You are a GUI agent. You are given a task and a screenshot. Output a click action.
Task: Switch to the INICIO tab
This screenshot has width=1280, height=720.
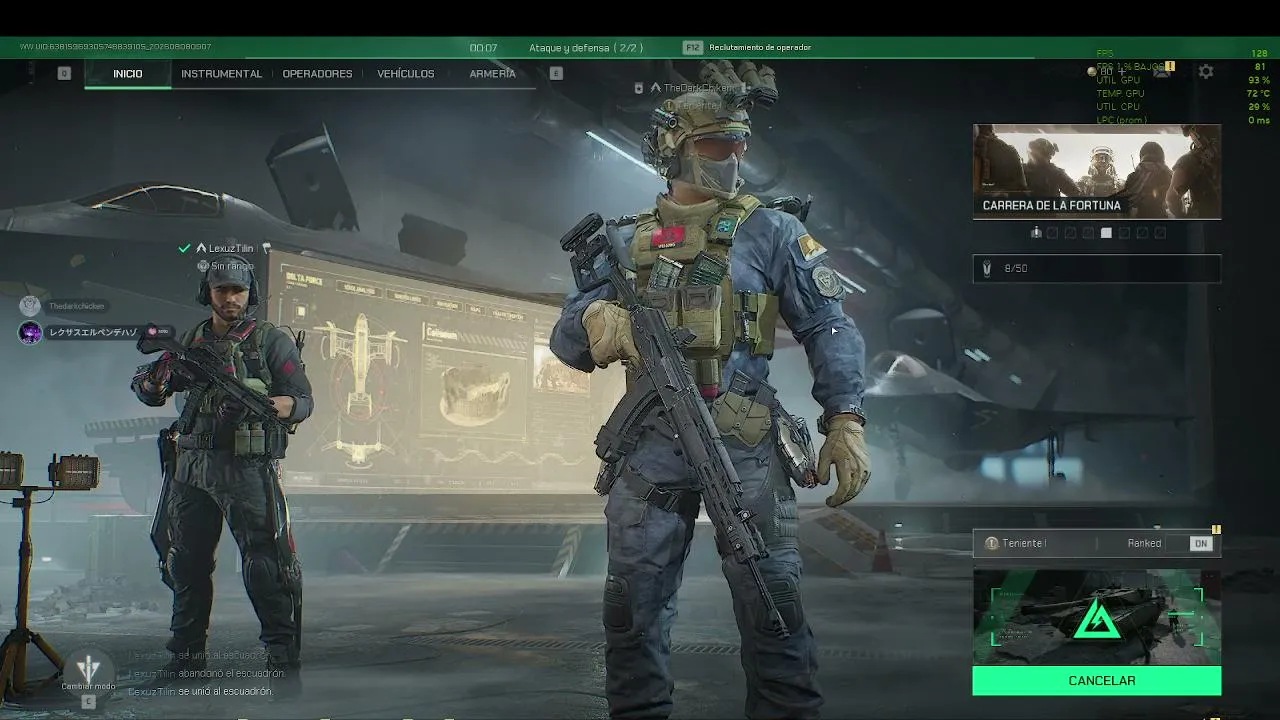point(128,73)
